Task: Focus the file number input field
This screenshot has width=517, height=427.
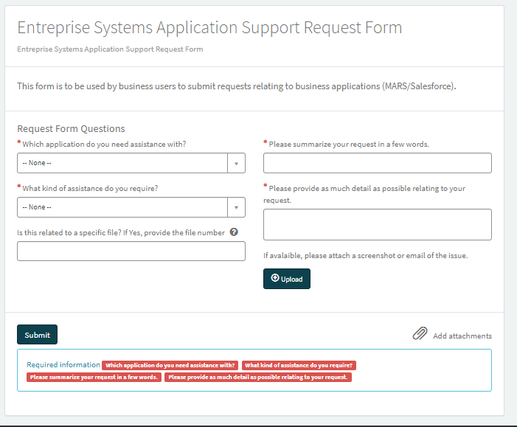Action: pos(131,251)
